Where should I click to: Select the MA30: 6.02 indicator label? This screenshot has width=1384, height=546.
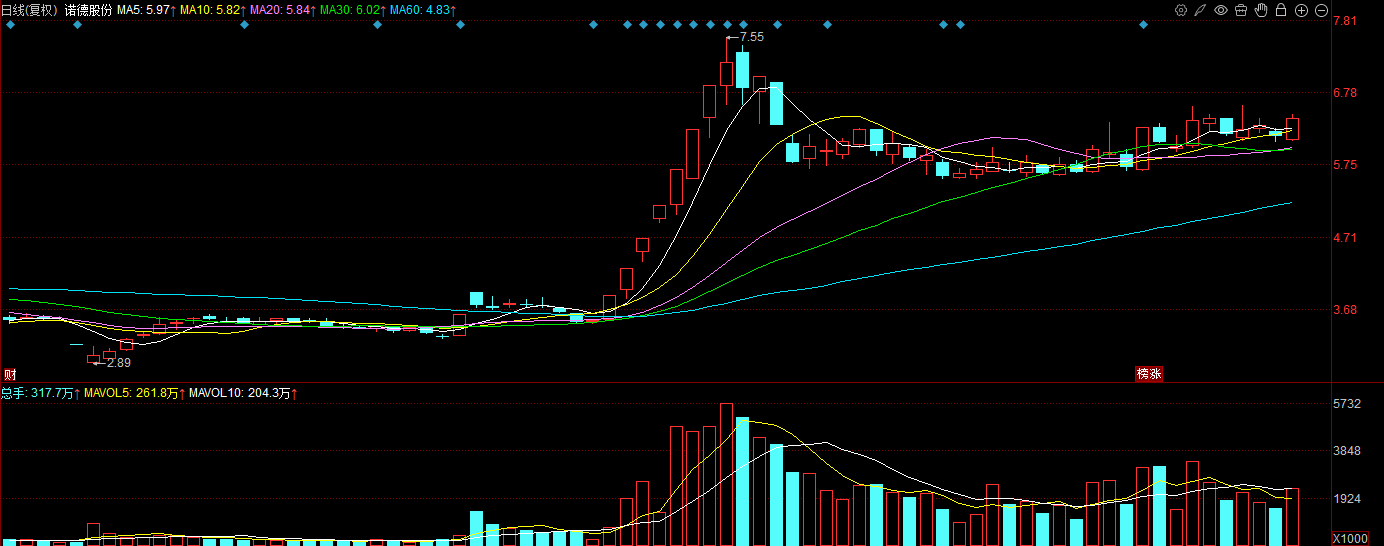pyautogui.click(x=352, y=9)
